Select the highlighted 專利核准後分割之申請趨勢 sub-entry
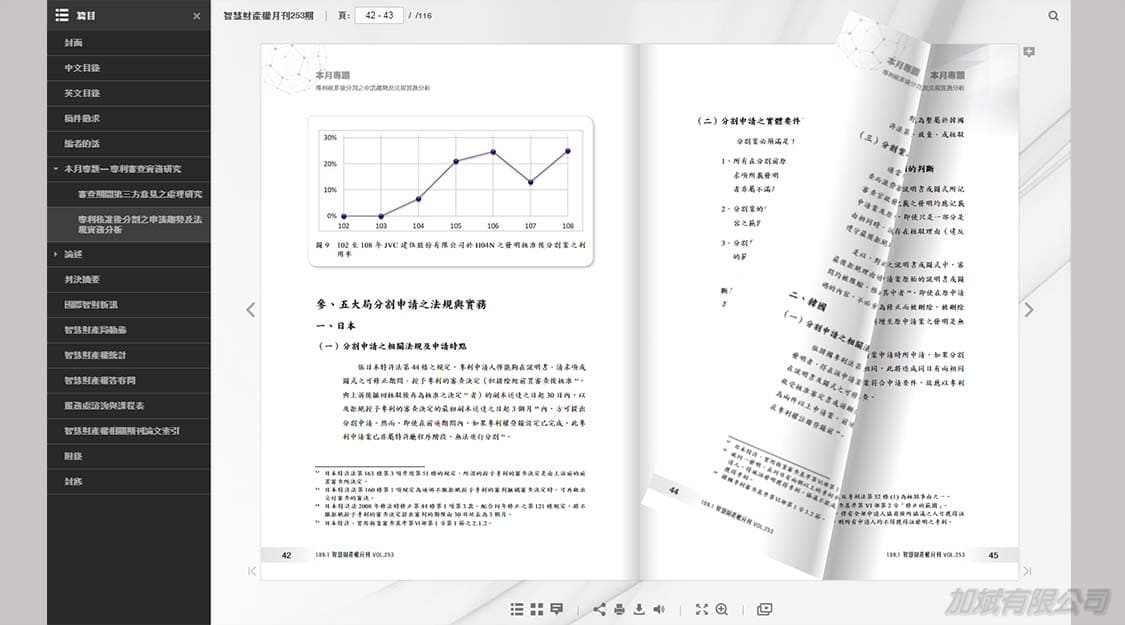The height and width of the screenshot is (625, 1125). click(x=129, y=225)
